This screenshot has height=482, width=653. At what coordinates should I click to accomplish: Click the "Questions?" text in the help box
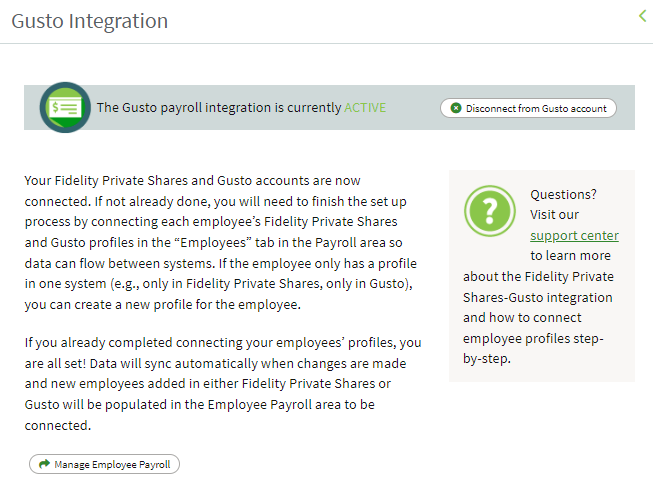(x=563, y=194)
